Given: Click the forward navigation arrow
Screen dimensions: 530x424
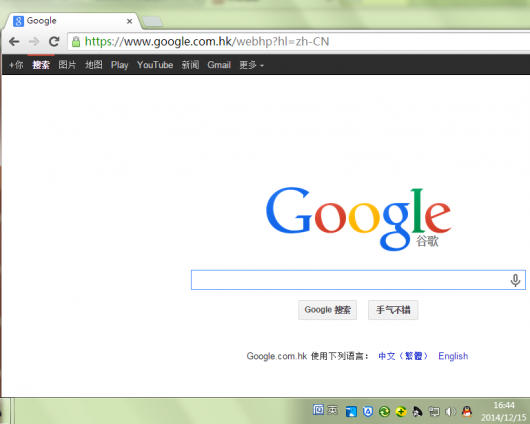Looking at the screenshot, I should click(34, 42).
